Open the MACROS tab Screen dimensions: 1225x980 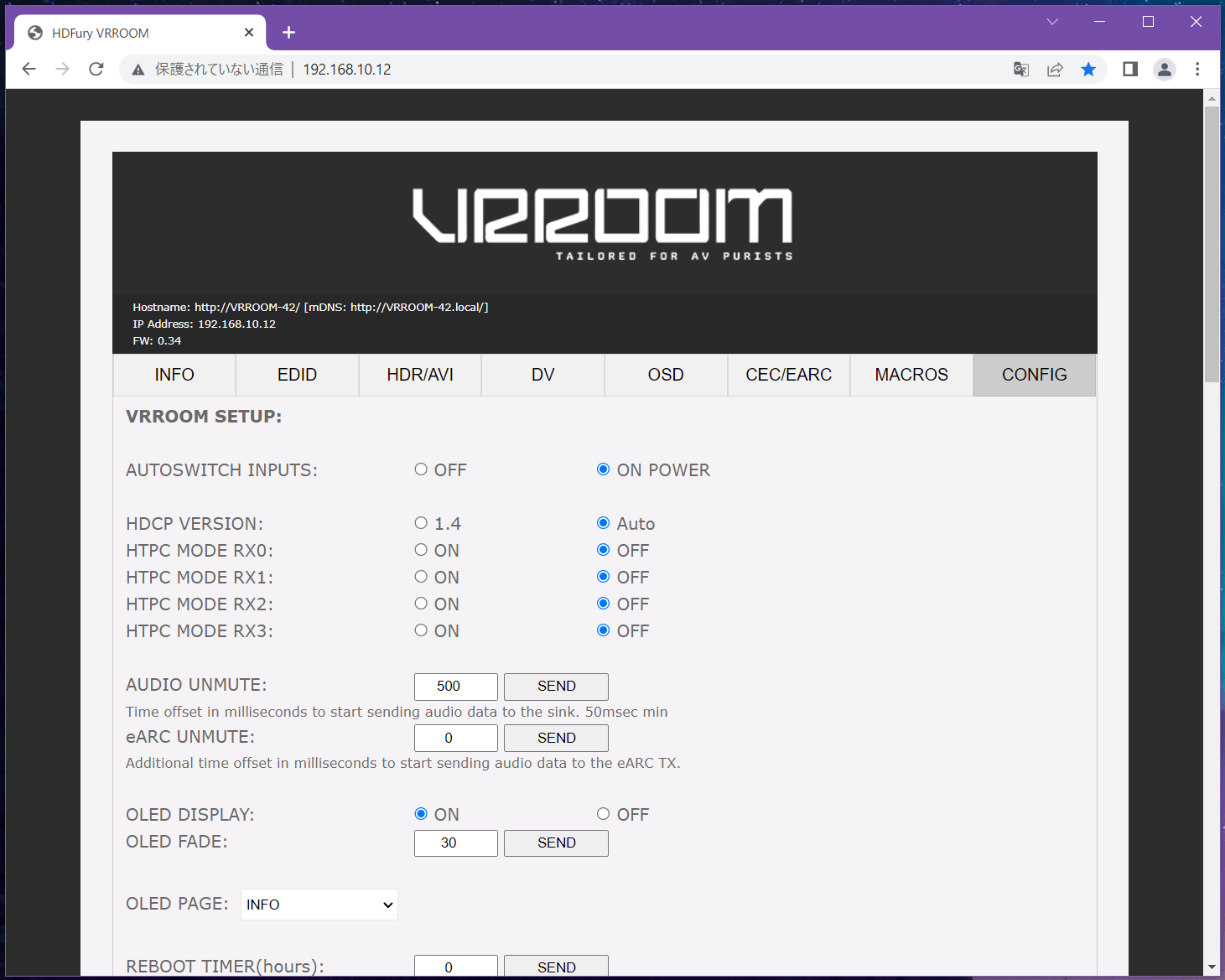911,375
